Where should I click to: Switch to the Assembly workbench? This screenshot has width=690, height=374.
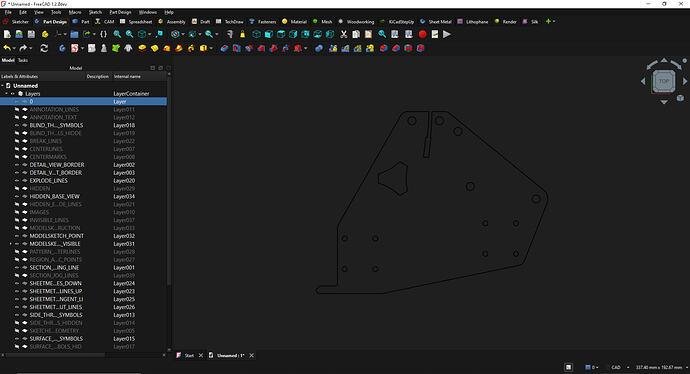[x=172, y=22]
